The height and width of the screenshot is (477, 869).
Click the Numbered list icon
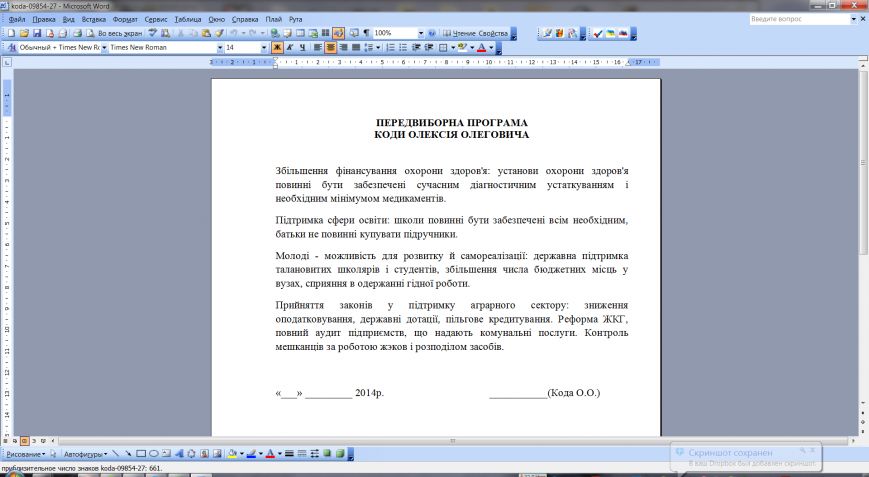coord(390,48)
